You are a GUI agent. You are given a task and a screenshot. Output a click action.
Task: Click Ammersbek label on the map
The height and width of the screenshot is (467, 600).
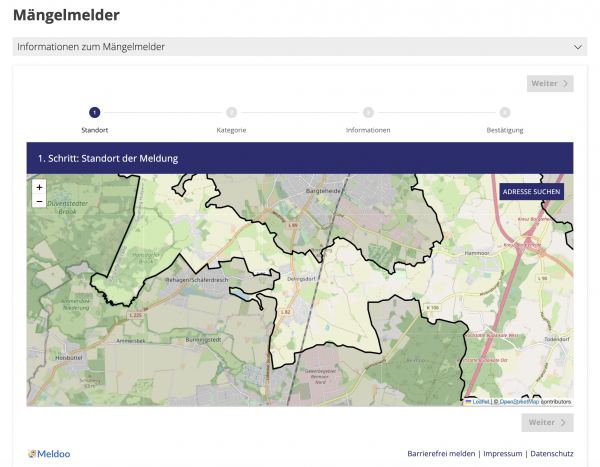[x=130, y=341]
